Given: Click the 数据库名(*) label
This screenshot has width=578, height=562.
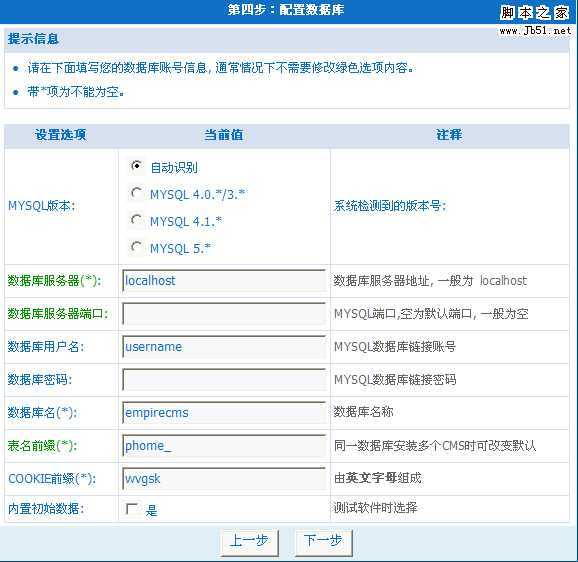Looking at the screenshot, I should [42, 412].
